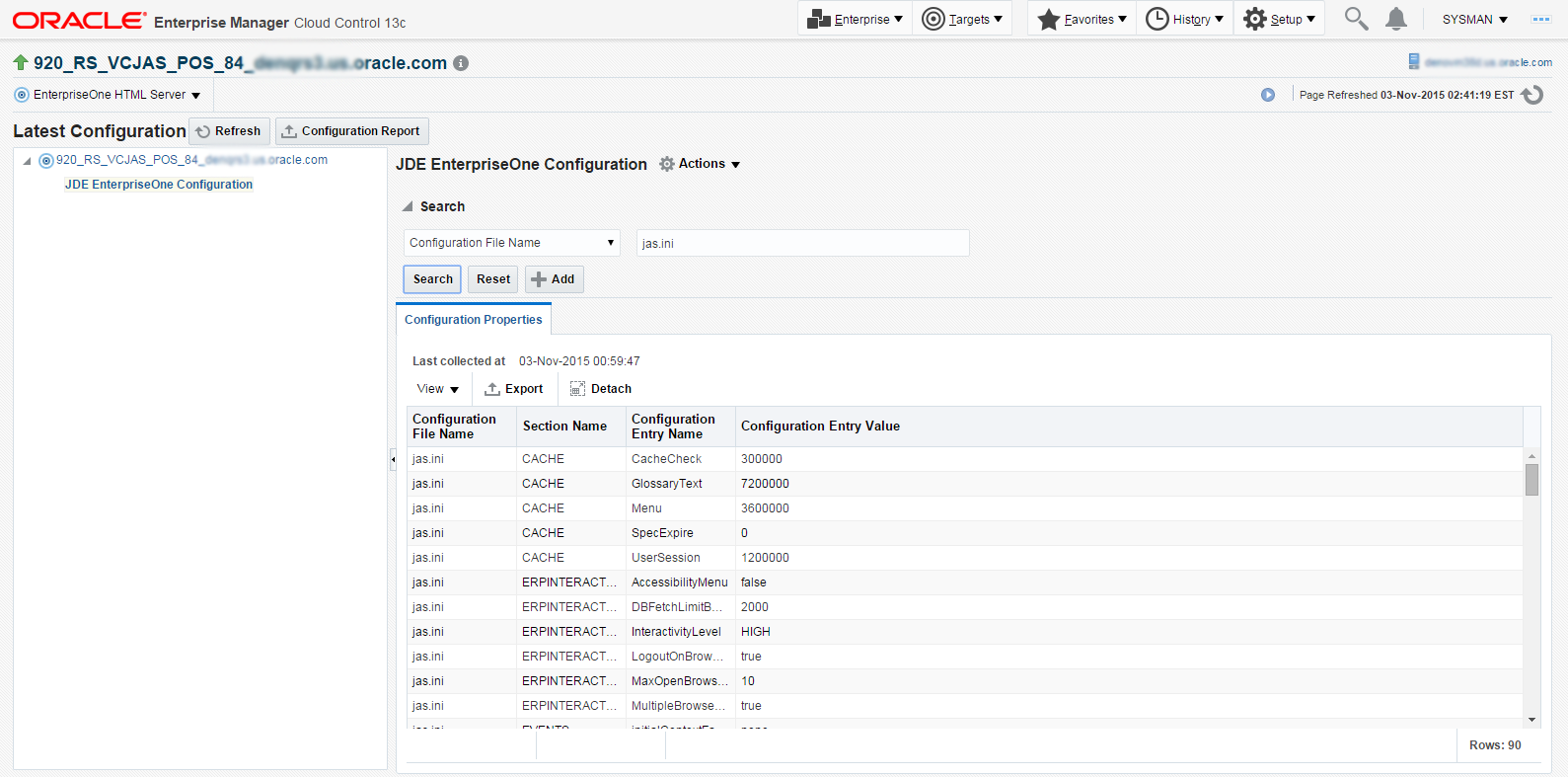Click the jas.ini search text field
This screenshot has width=1568, height=777.
click(x=802, y=243)
